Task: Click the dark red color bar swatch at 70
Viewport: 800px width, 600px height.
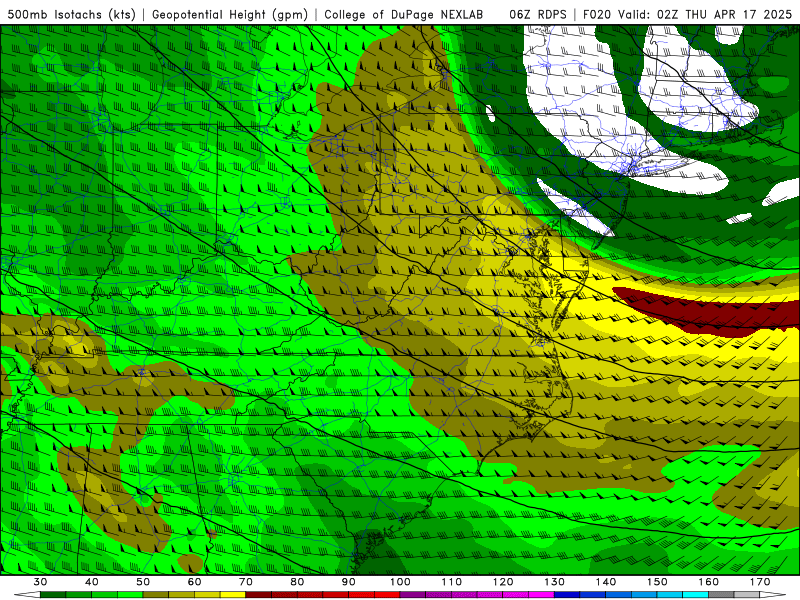Action: point(259,595)
